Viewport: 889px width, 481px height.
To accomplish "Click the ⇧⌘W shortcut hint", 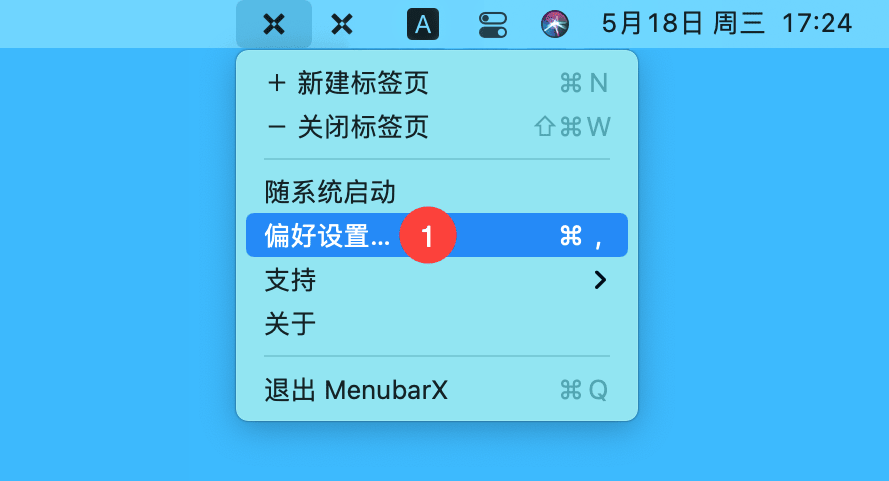I will tap(572, 127).
